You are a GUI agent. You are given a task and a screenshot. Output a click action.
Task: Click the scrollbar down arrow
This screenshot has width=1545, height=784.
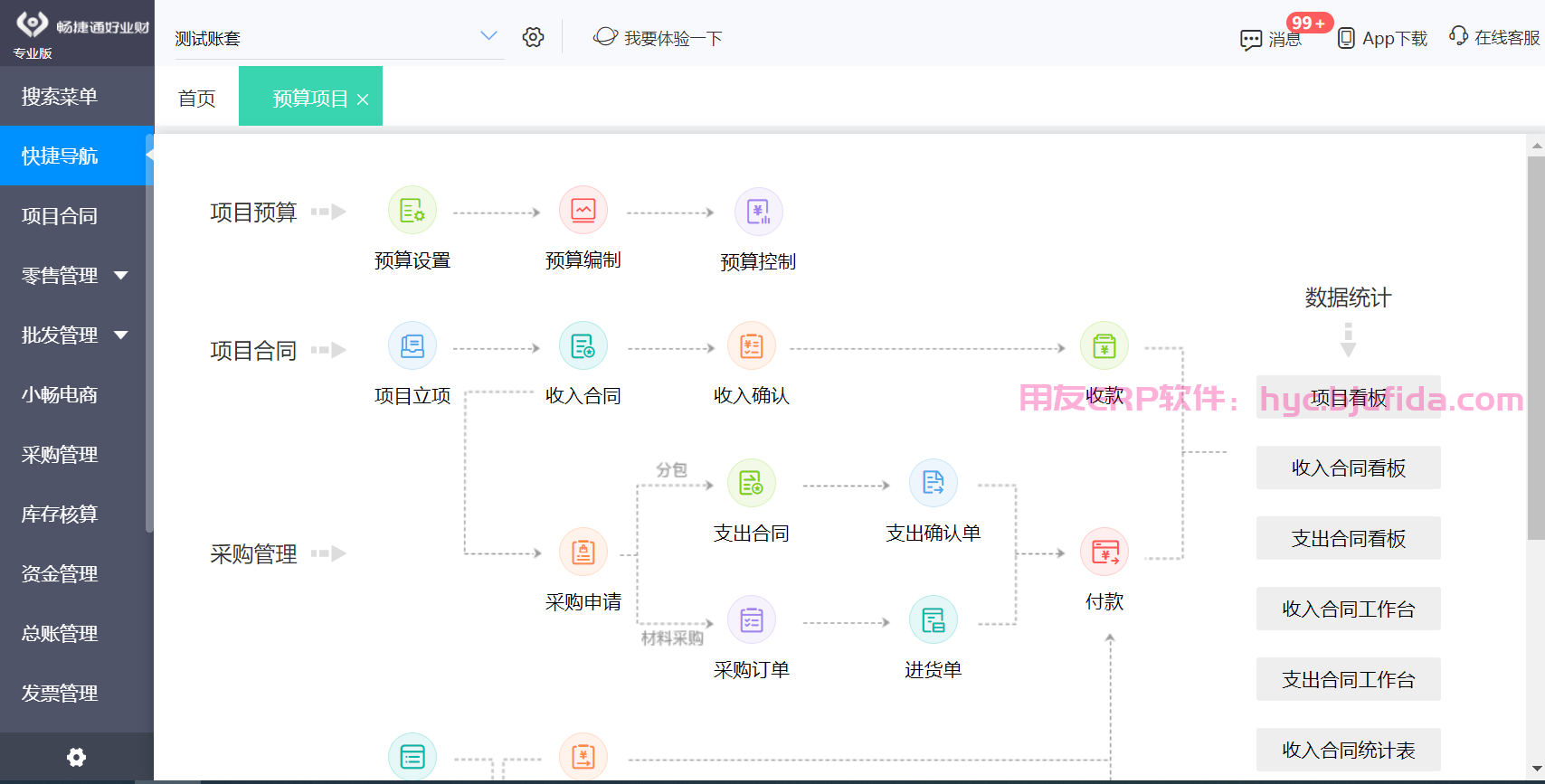pos(1536,767)
